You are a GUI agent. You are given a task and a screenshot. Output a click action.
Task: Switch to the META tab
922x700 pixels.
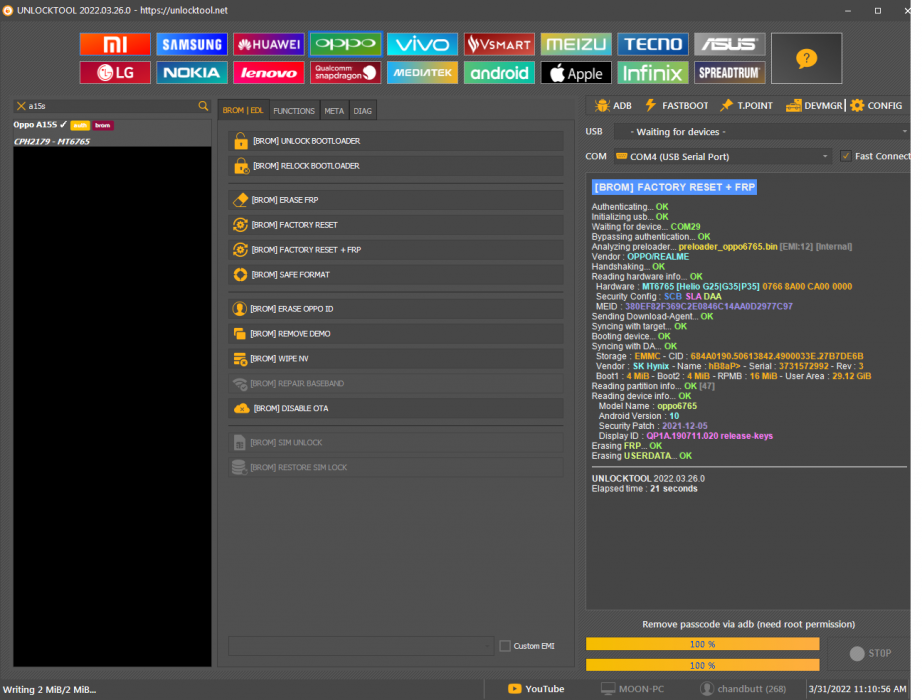pyautogui.click(x=334, y=111)
